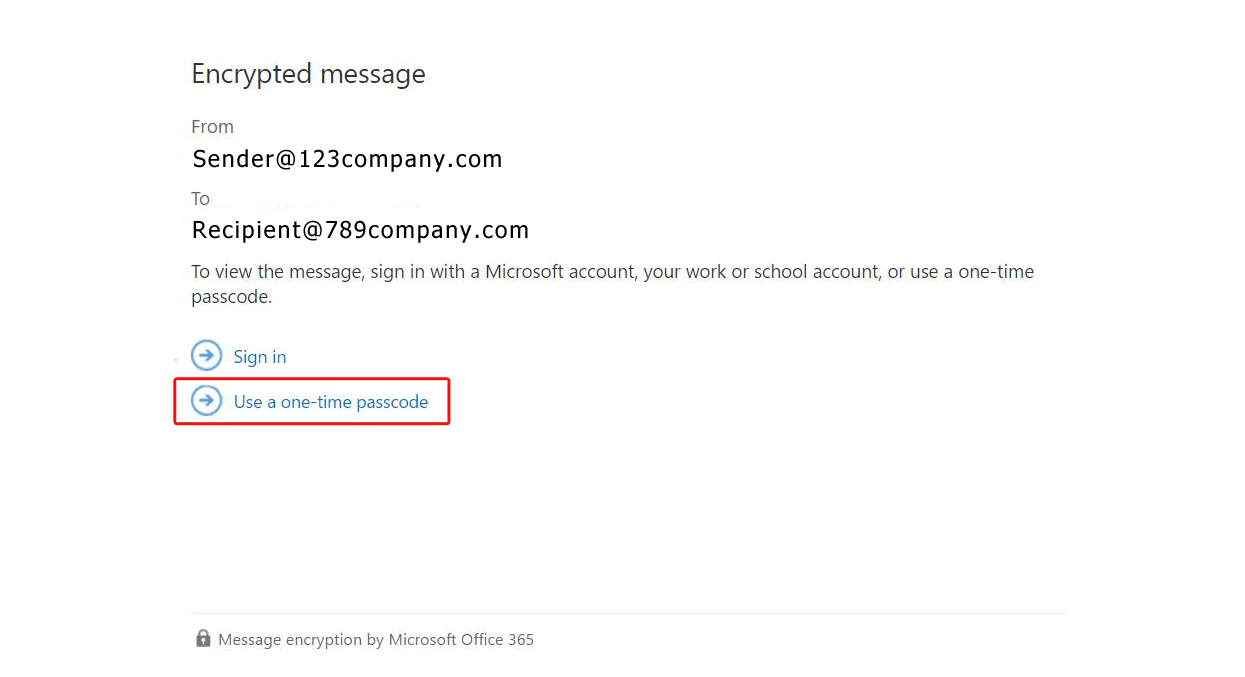
Task: Click the arrow icon beside Sign in
Action: click(x=206, y=356)
